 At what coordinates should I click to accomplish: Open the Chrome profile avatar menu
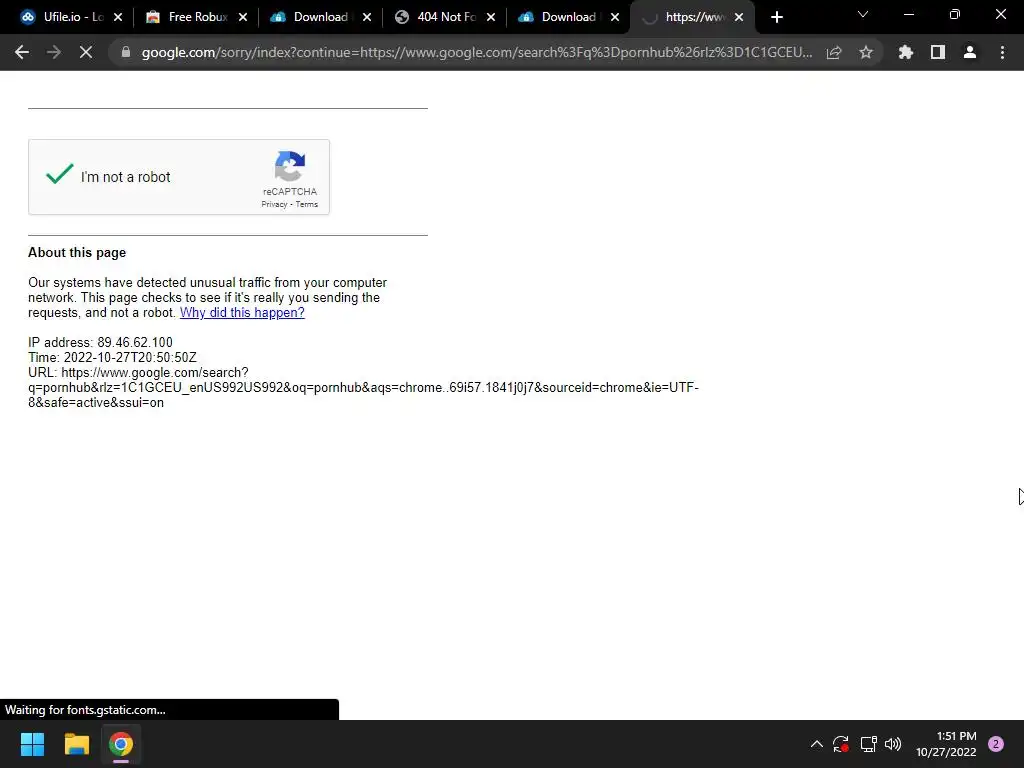(970, 52)
